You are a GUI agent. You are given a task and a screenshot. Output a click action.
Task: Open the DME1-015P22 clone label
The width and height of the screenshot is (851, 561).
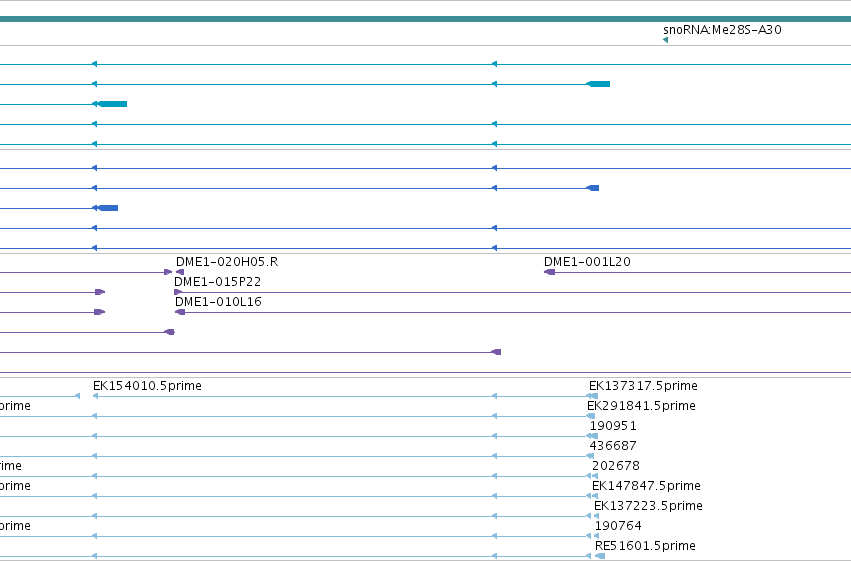pos(217,282)
